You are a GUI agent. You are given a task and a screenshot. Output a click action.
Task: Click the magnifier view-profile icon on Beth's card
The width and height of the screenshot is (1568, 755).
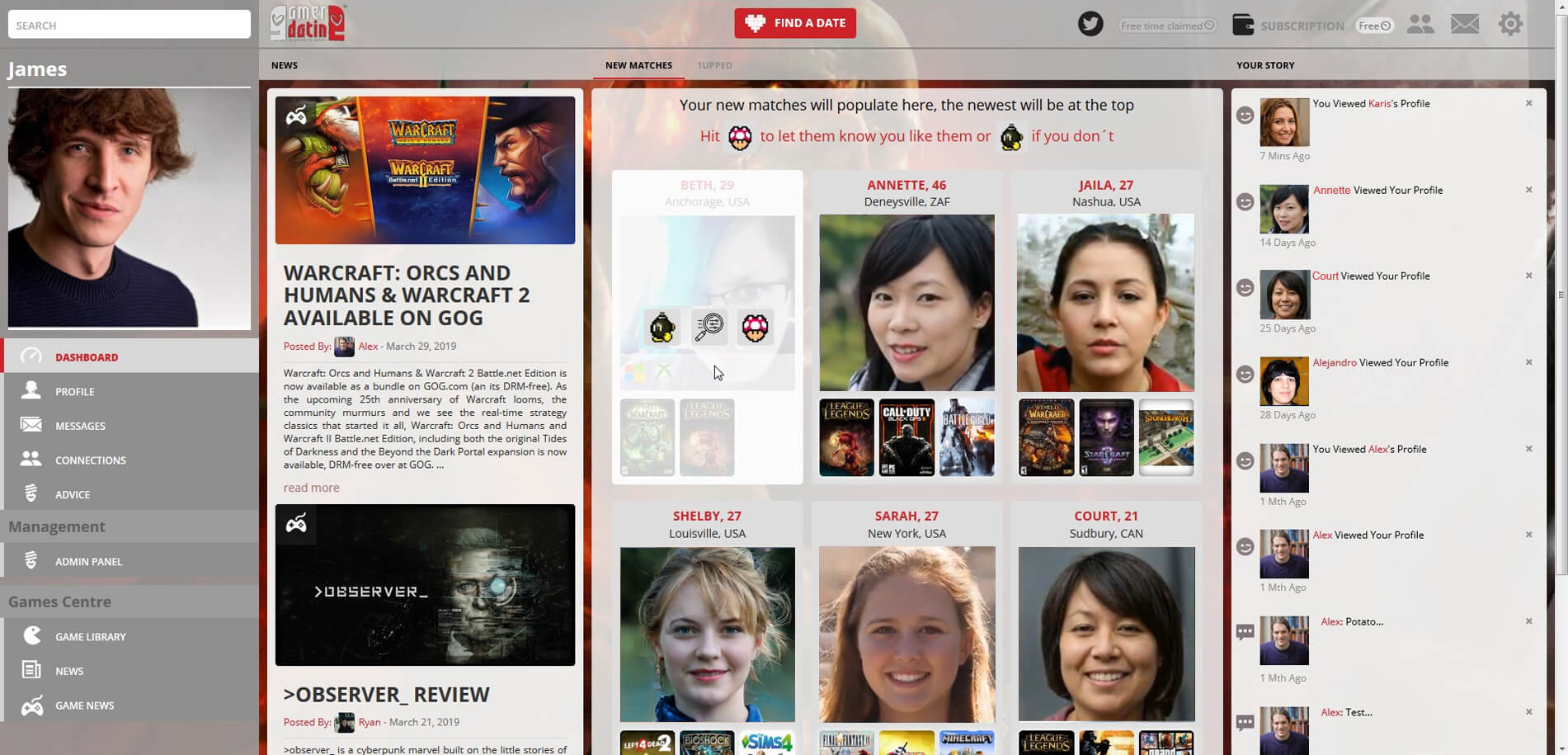709,328
